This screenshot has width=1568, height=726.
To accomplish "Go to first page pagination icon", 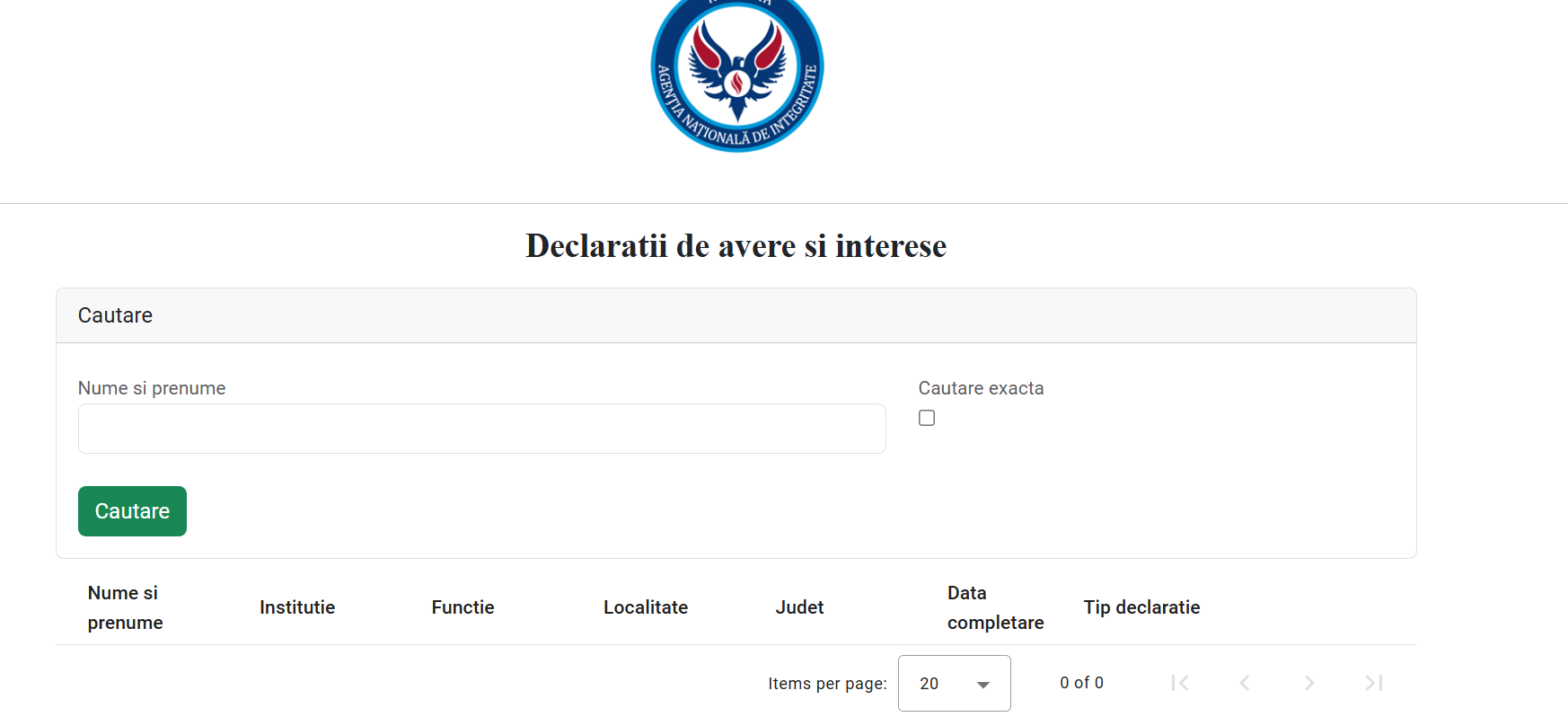I will 1180,683.
